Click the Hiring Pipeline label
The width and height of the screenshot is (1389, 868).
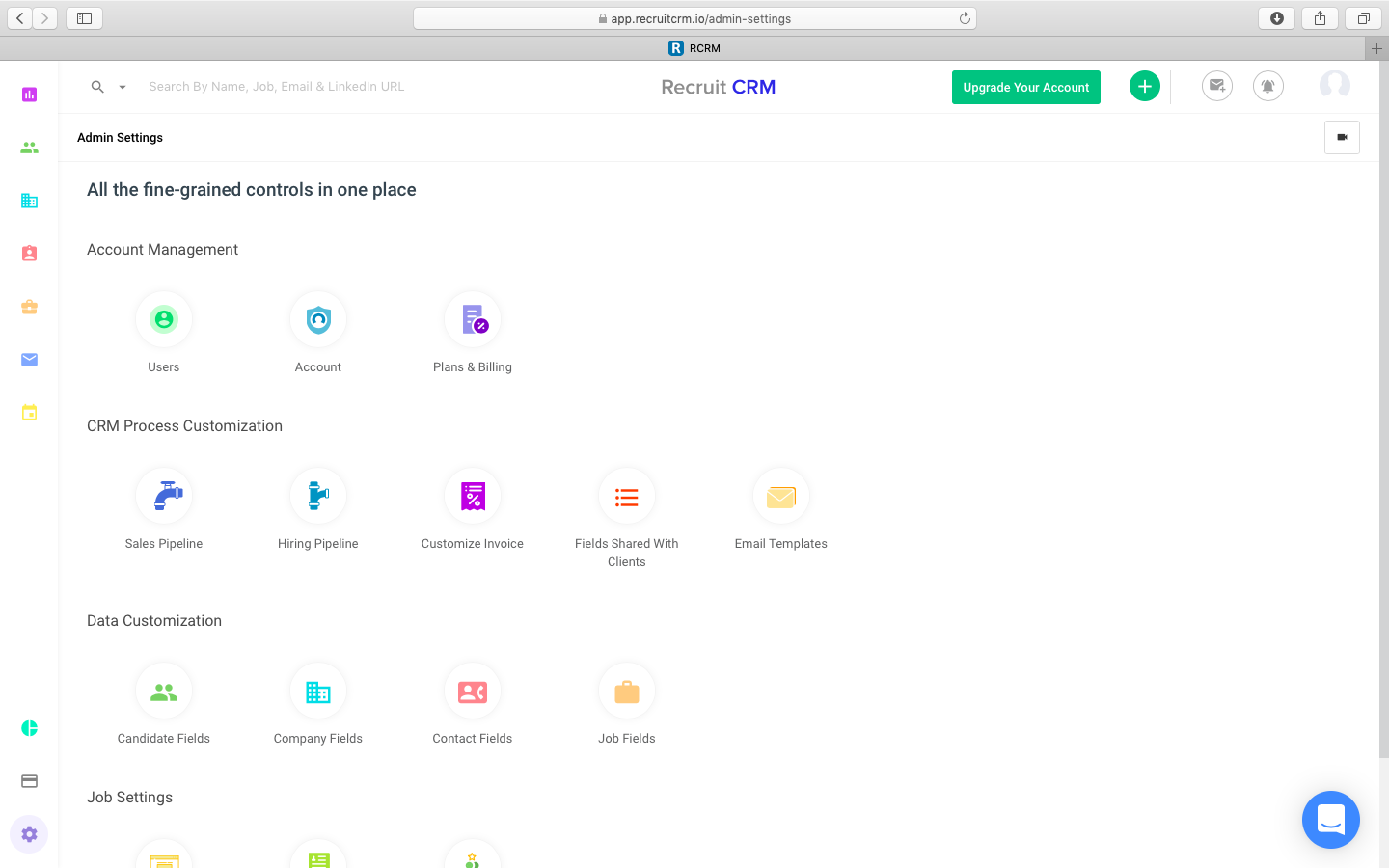(x=318, y=544)
